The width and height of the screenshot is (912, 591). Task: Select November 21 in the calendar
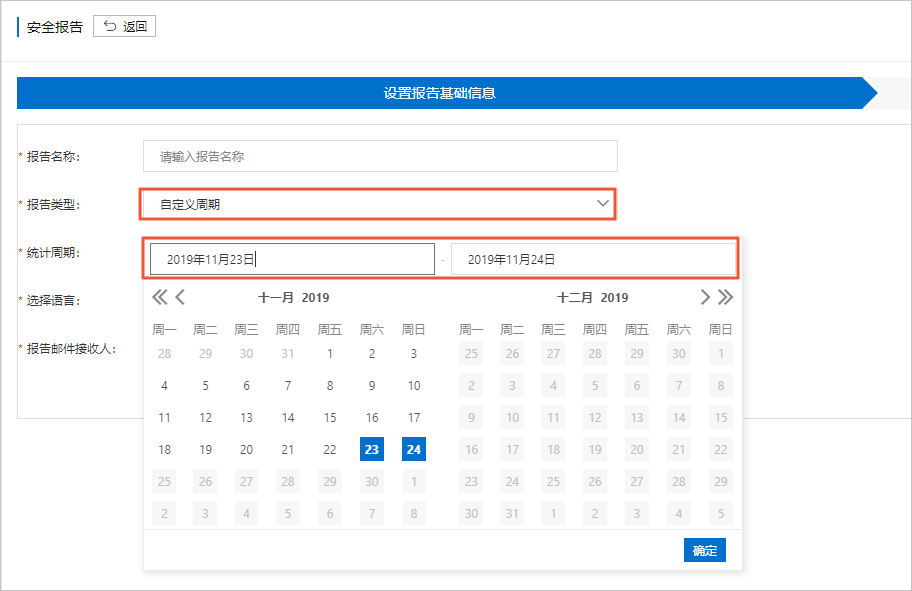click(x=288, y=449)
